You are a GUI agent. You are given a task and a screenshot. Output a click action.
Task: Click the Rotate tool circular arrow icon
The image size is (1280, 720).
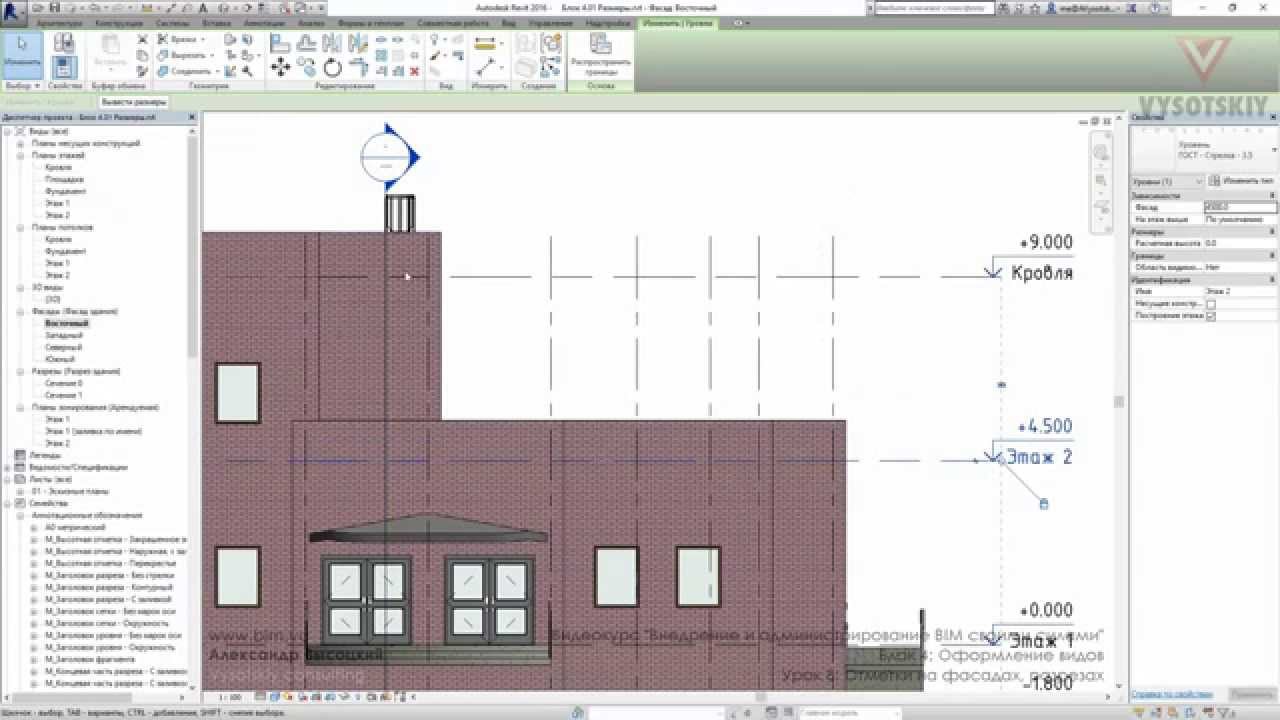333,67
